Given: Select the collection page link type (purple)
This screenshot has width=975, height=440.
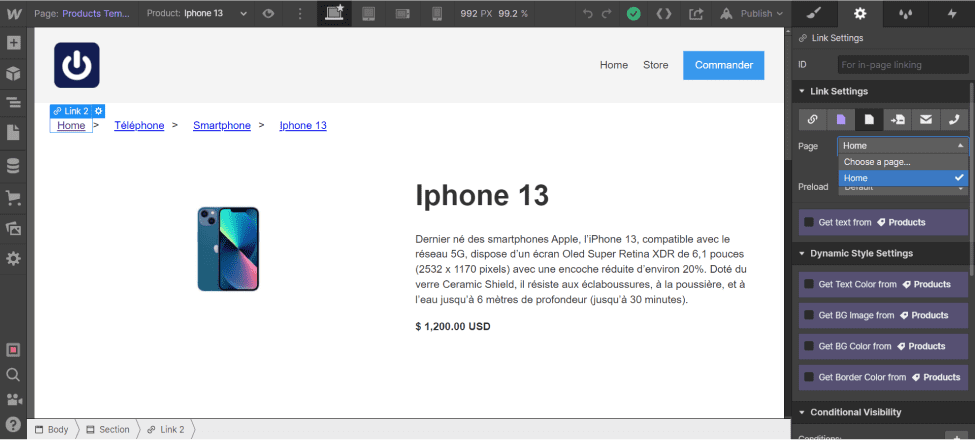Looking at the screenshot, I should pos(841,120).
